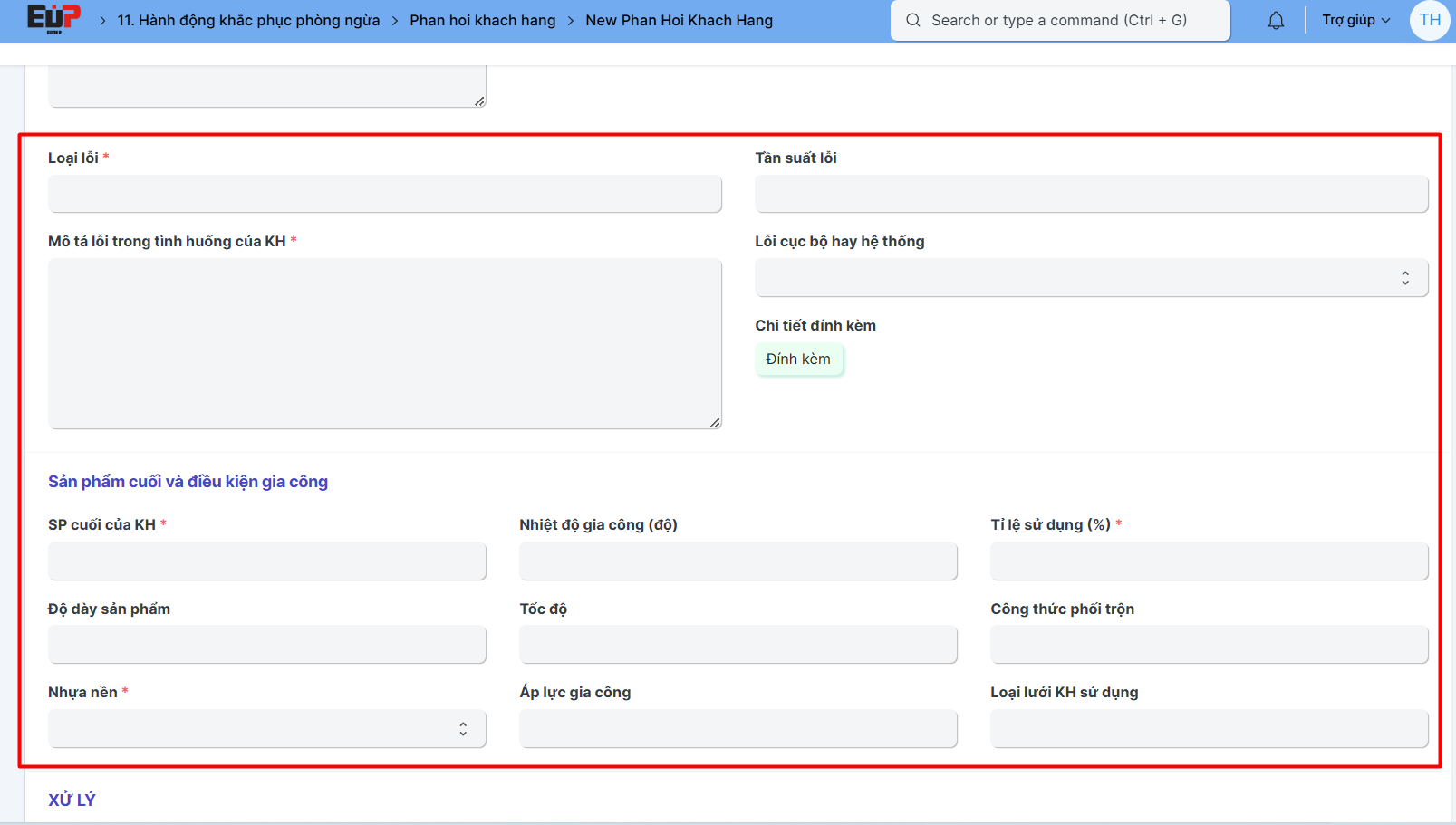Click the EUP Group logo
Screen dimensions: 1456x825
(x=53, y=19)
